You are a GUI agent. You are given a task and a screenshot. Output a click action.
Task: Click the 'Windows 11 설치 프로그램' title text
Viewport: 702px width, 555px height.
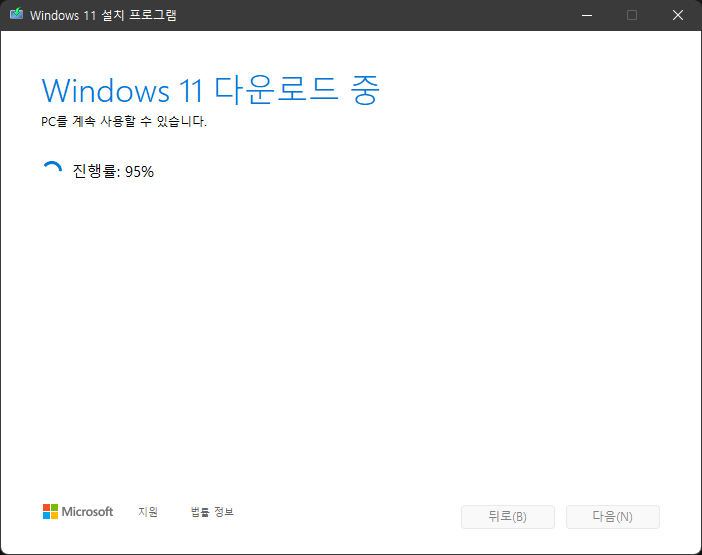click(103, 15)
